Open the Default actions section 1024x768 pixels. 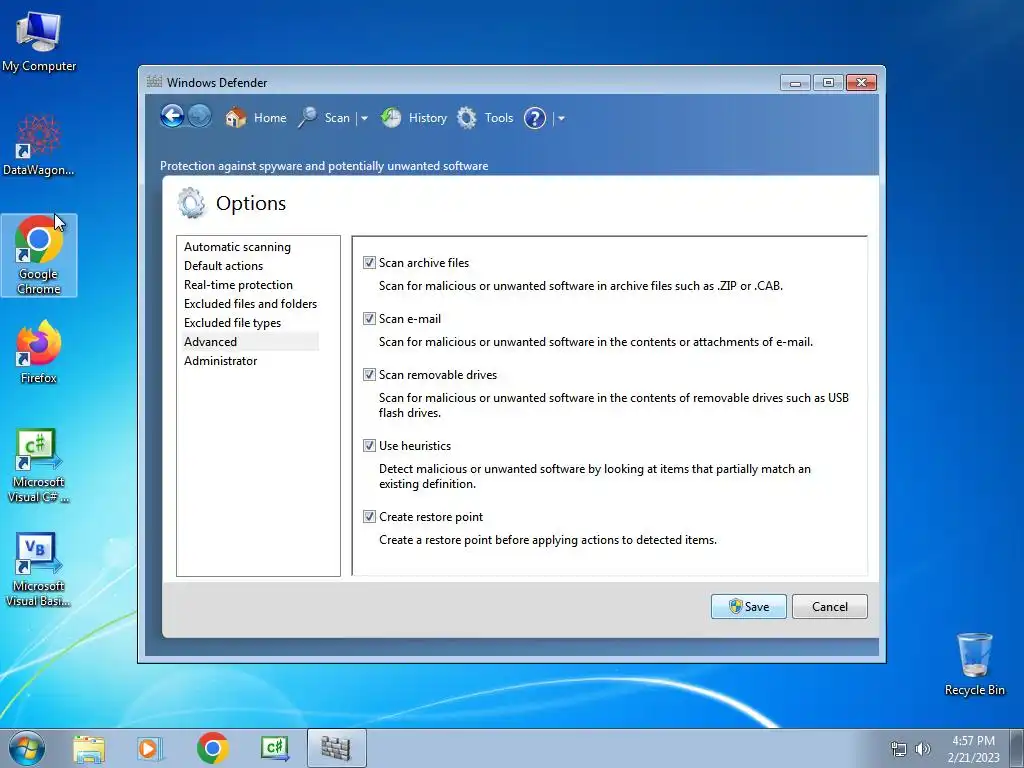tap(223, 266)
